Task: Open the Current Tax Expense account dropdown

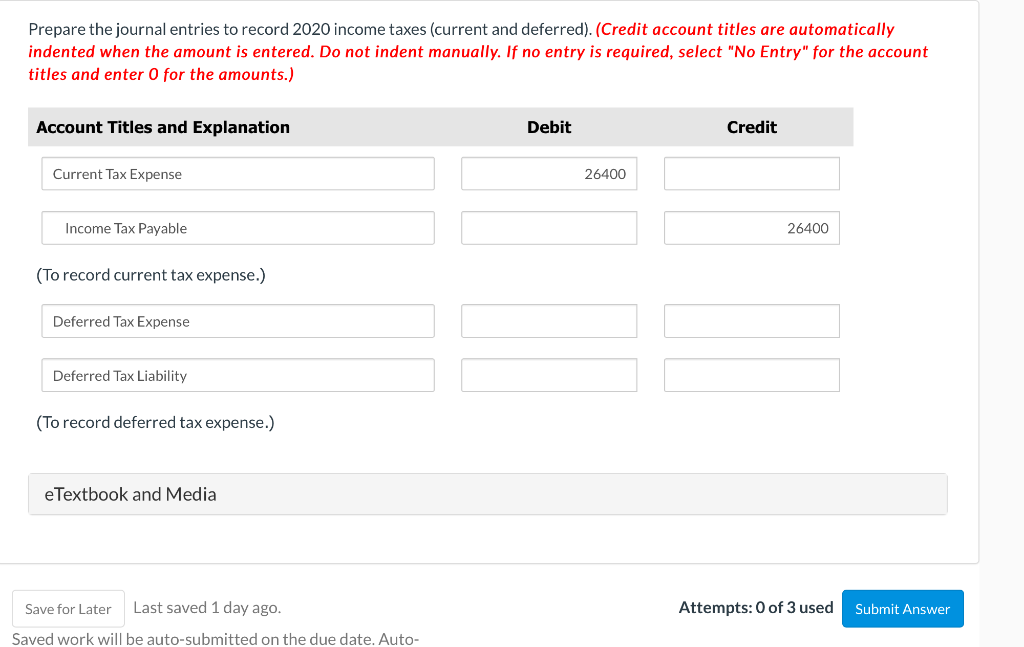Action: click(237, 173)
